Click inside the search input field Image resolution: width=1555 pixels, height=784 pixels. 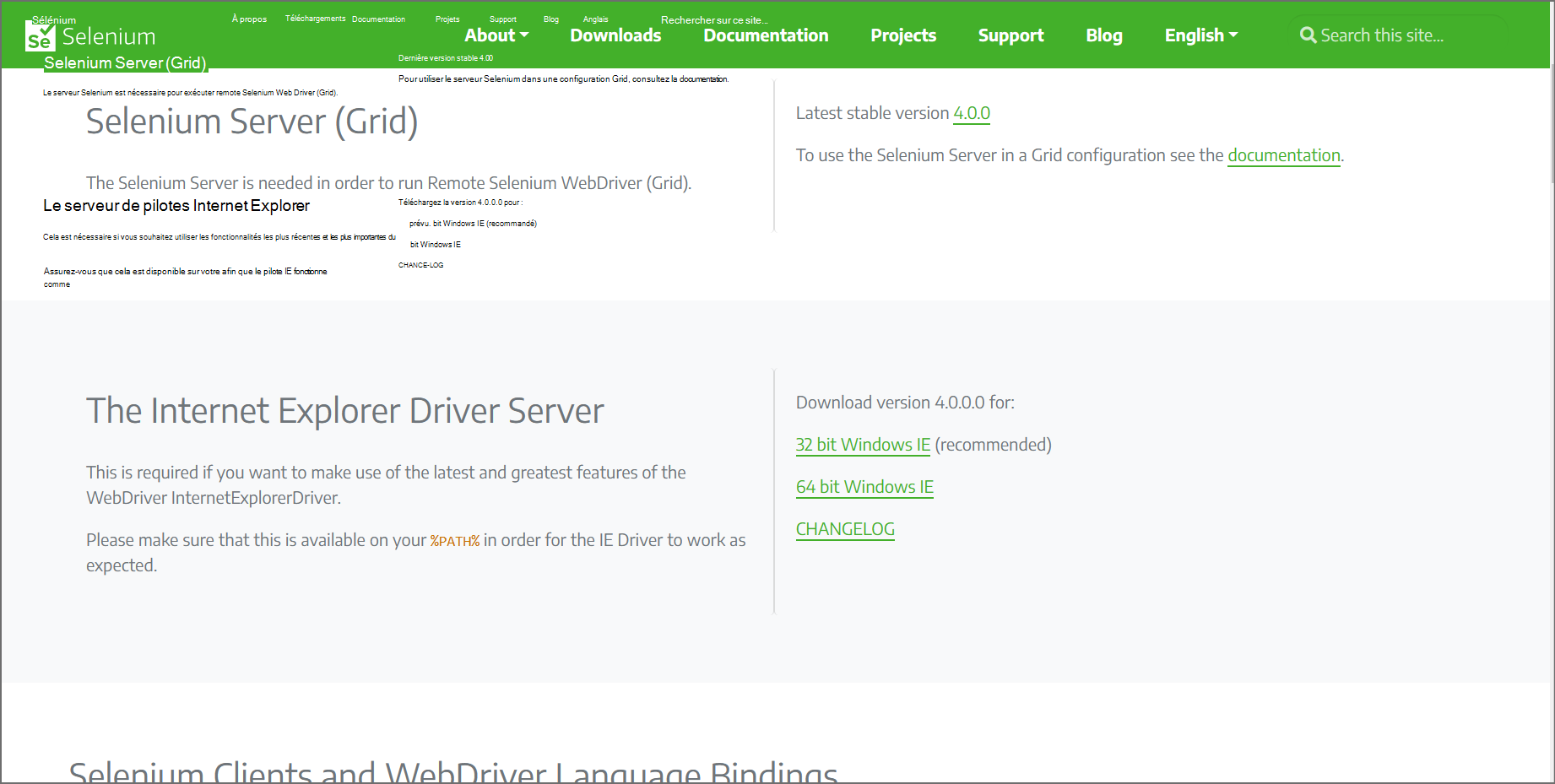[1401, 35]
